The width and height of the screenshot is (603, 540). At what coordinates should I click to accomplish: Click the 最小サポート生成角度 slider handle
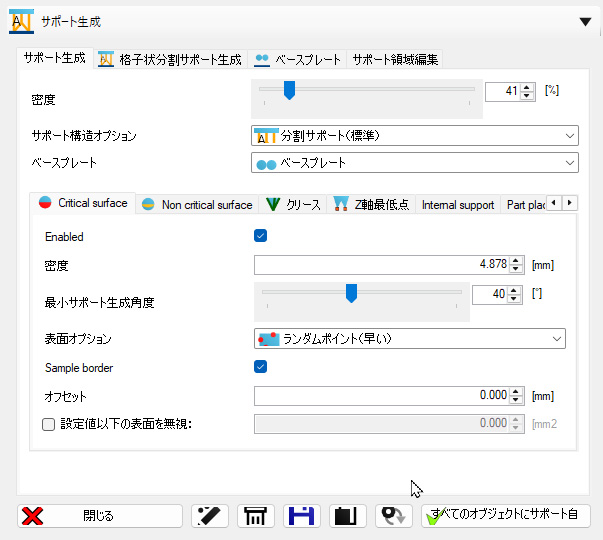tap(351, 293)
